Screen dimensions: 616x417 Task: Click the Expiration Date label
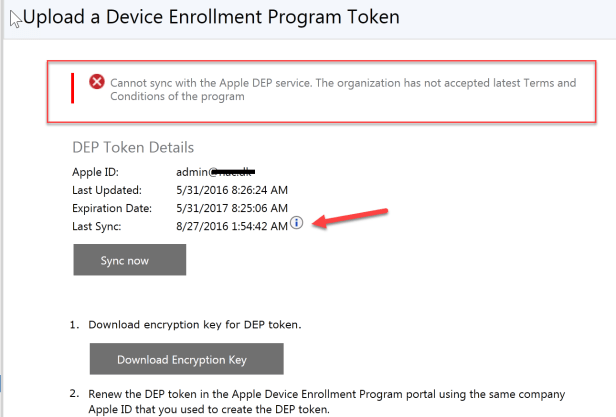pos(112,208)
